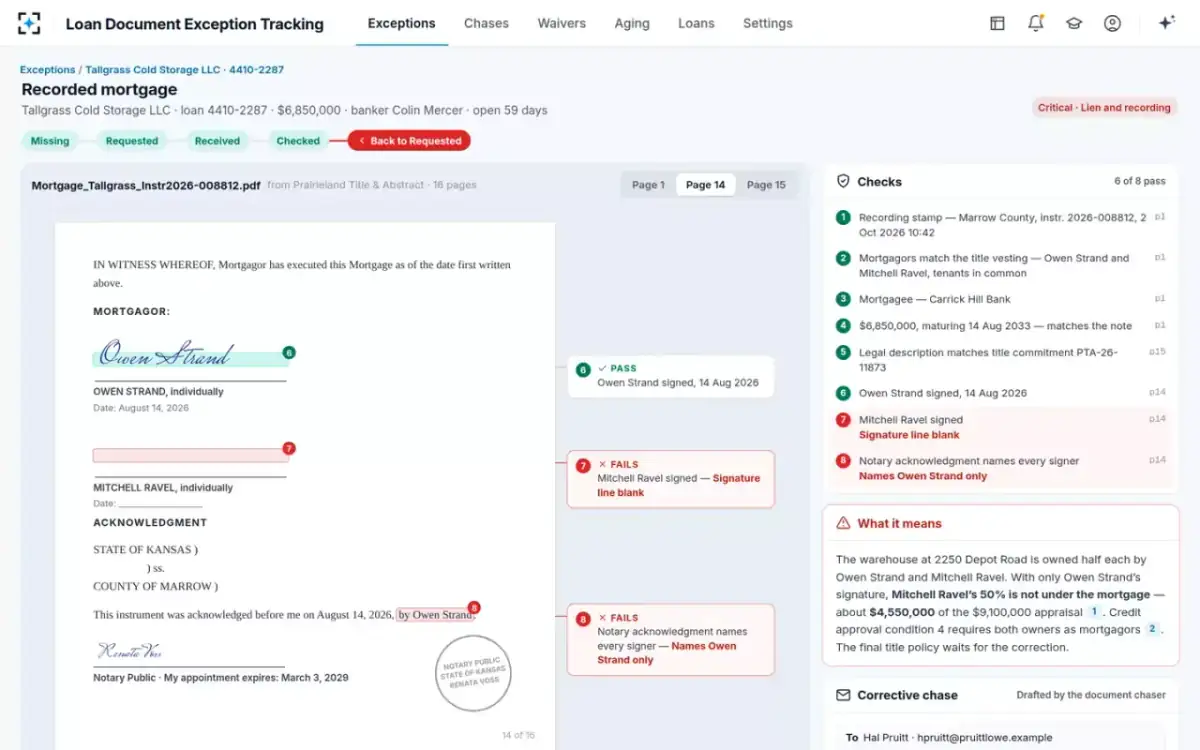
Task: Select the Missing status step
Action: click(x=50, y=141)
